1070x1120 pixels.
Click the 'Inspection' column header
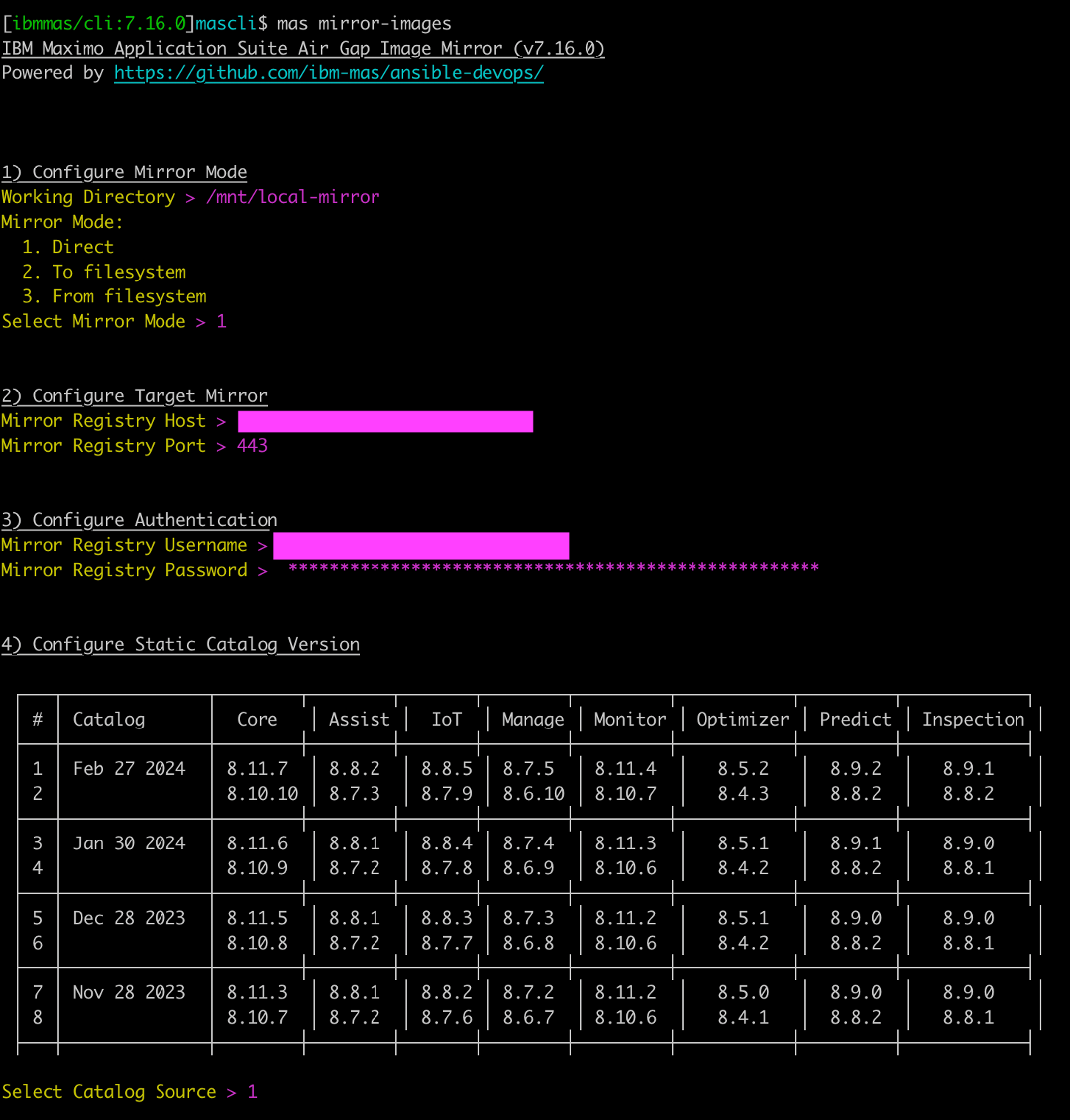click(974, 720)
